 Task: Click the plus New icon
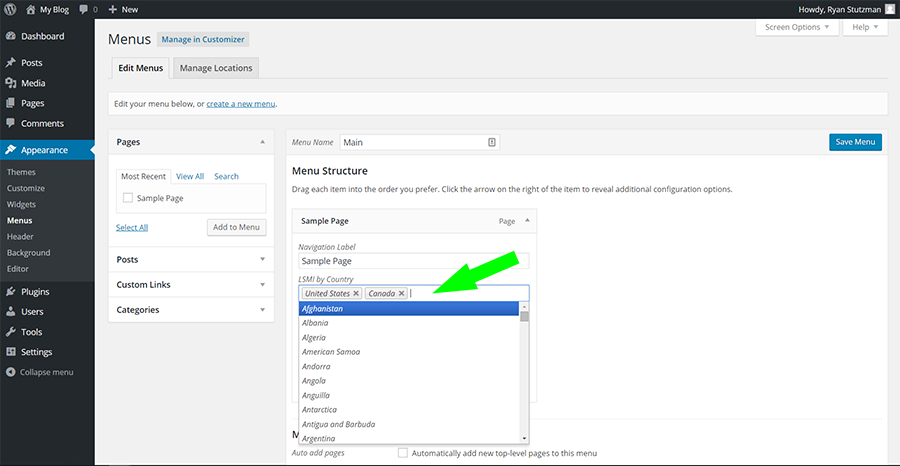click(112, 9)
